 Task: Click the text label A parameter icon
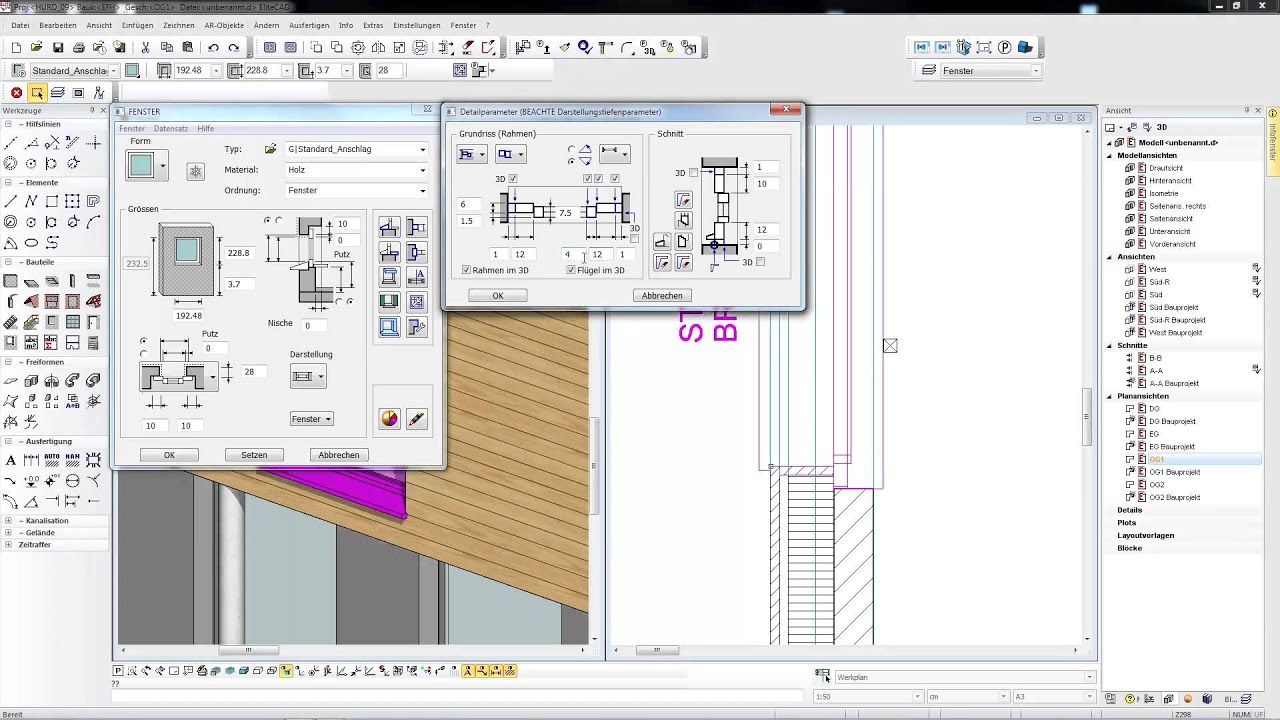(416, 276)
